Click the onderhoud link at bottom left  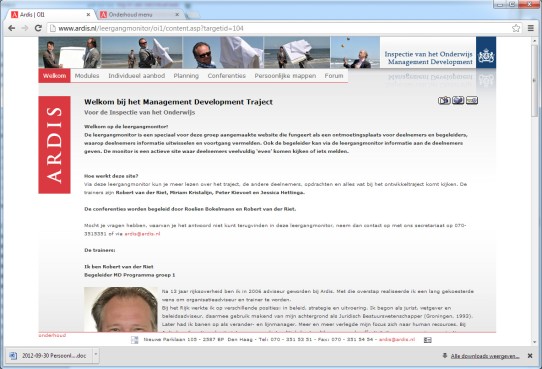(x=52, y=335)
